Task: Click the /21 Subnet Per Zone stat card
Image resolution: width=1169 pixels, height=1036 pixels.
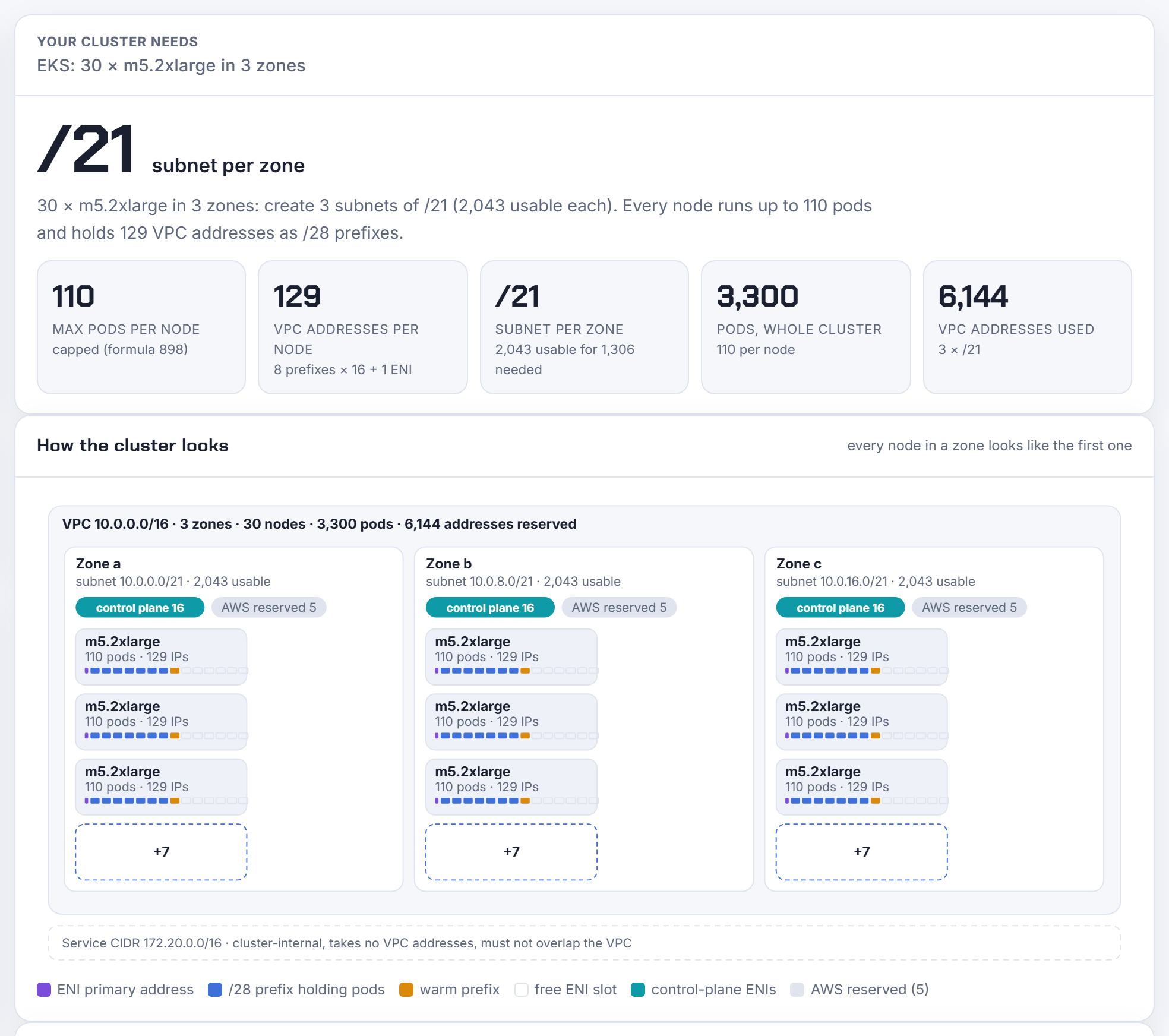Action: (584, 327)
